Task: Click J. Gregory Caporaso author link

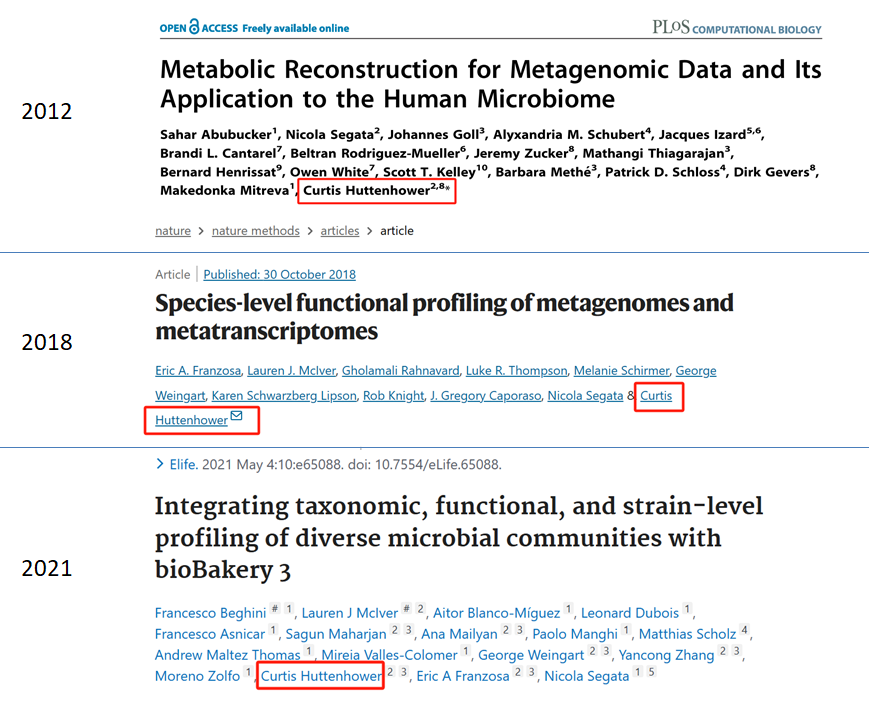Action: point(485,396)
